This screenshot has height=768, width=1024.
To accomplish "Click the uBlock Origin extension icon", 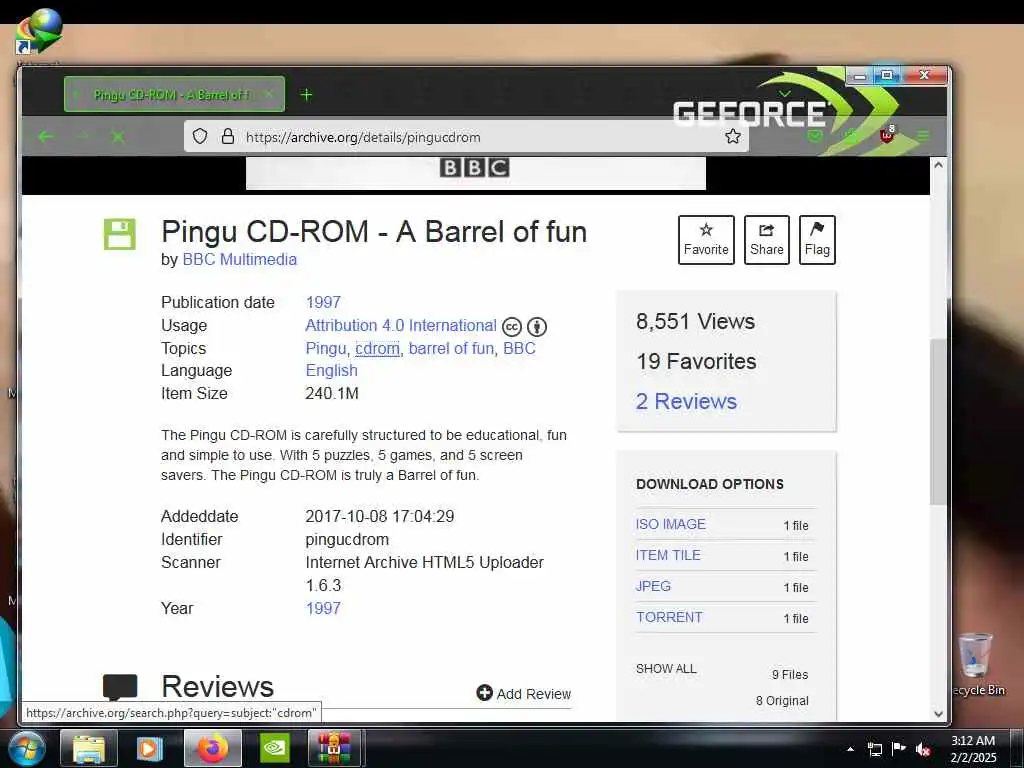I will [887, 135].
